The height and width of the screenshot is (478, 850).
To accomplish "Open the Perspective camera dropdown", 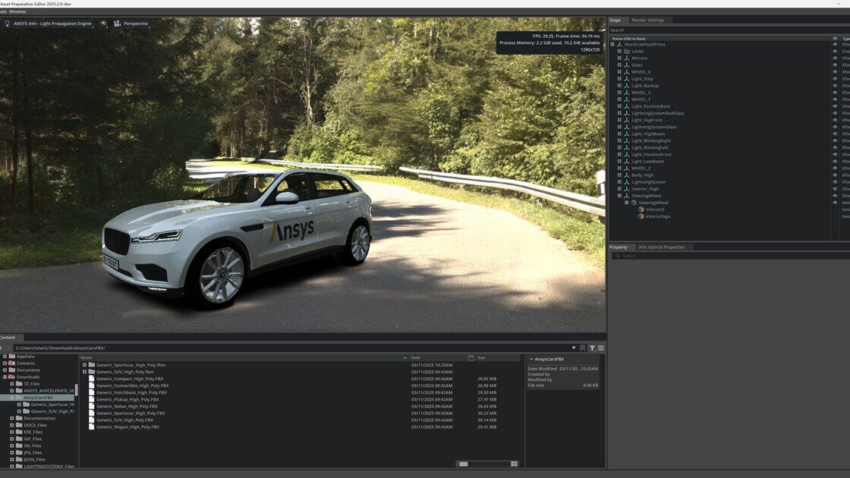I will tap(136, 24).
